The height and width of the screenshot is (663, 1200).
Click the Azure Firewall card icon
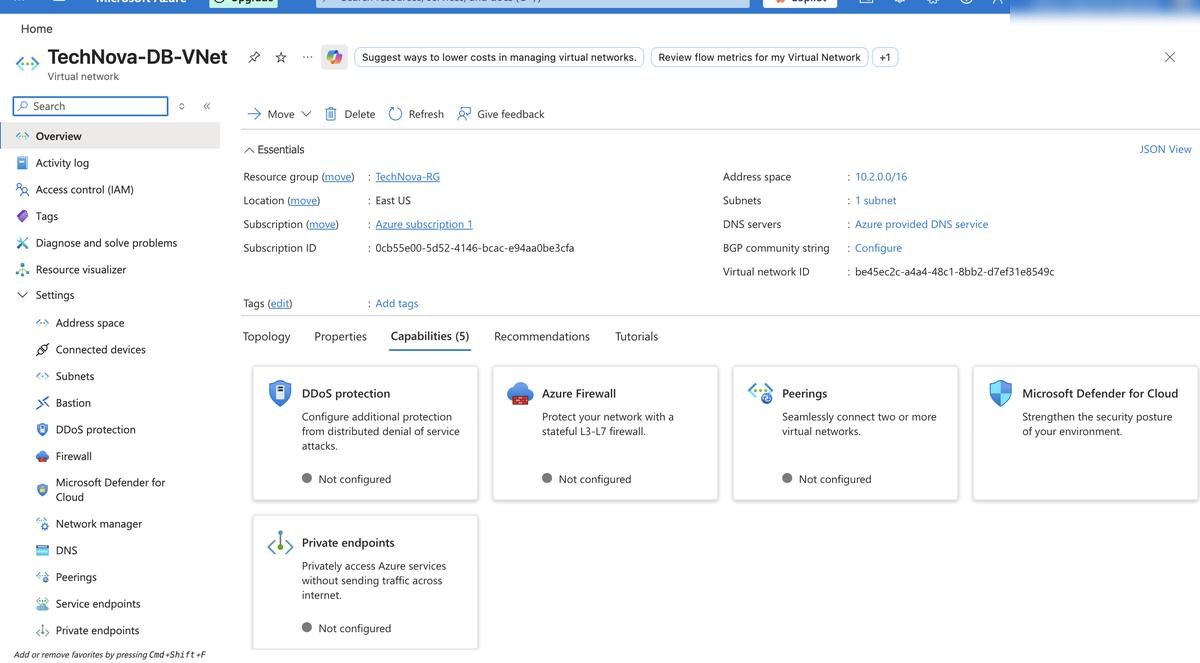point(520,393)
